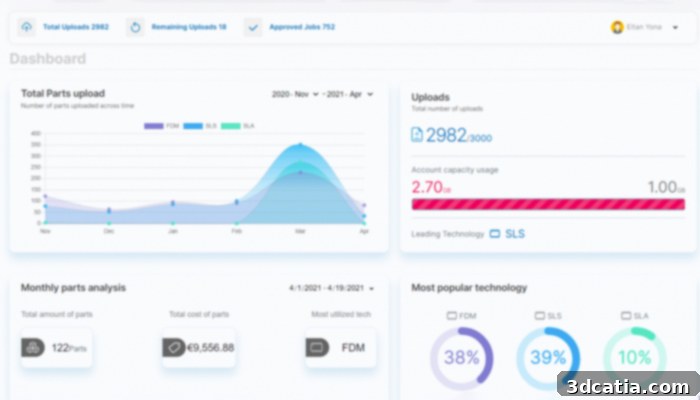Image resolution: width=700 pixels, height=400 pixels.
Task: Click the total amount of parts icon
Action: click(33, 347)
